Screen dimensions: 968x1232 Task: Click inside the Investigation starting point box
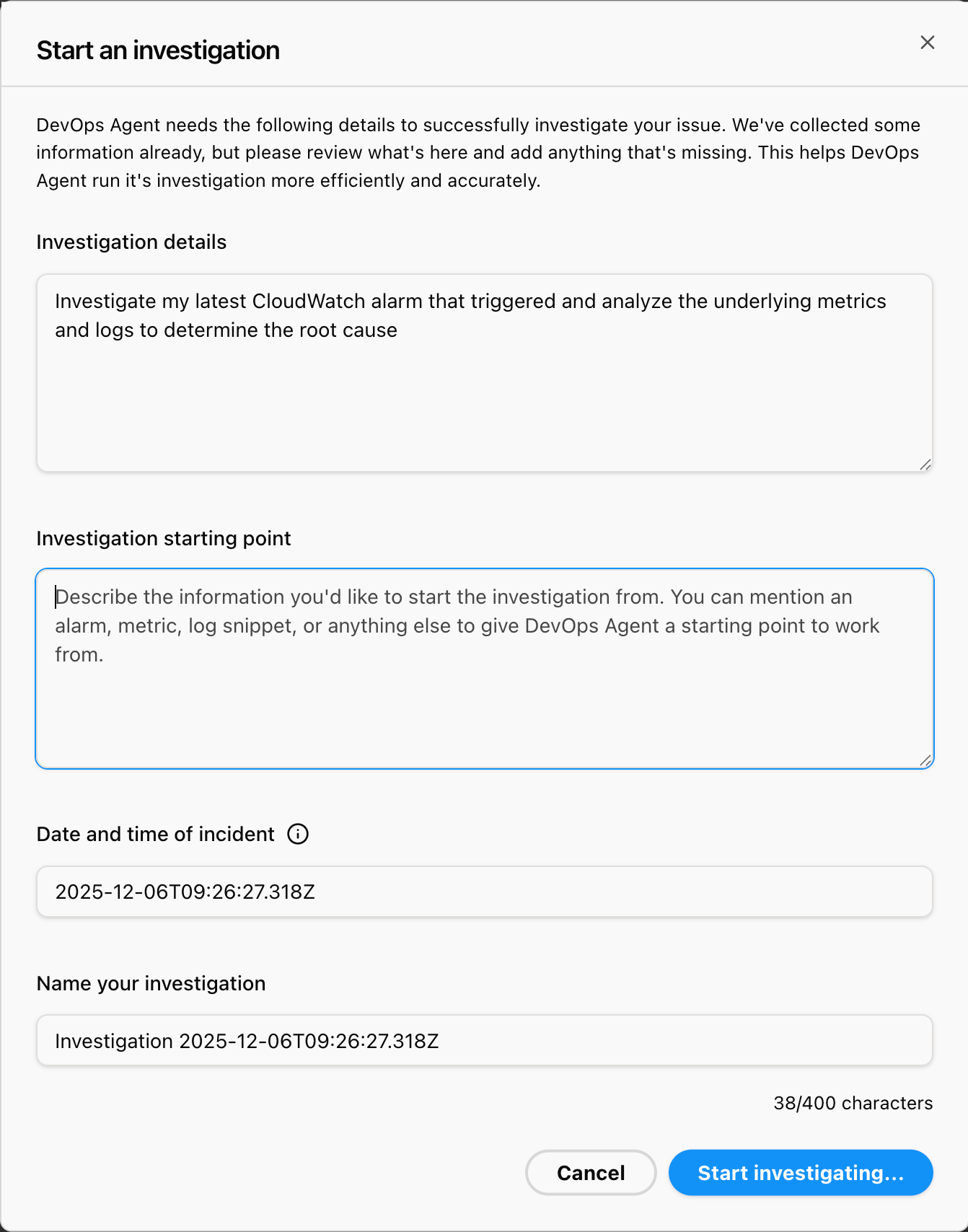click(x=484, y=707)
